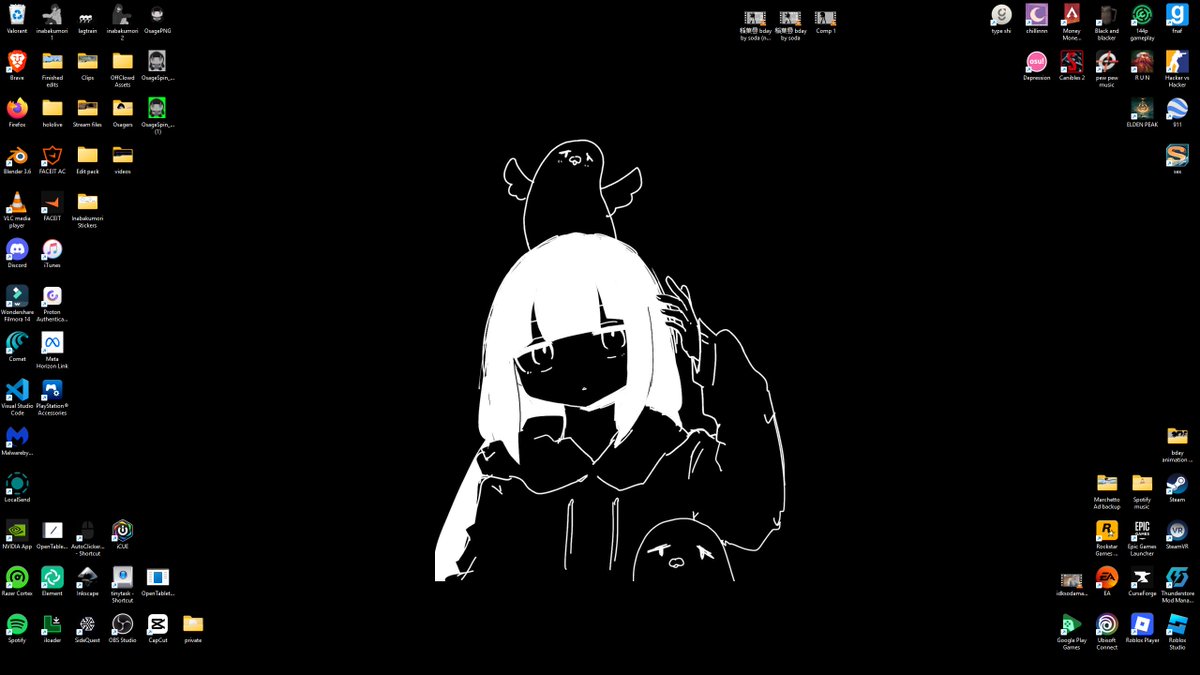
Task: Select the Comp 1 video file
Action: tap(825, 18)
